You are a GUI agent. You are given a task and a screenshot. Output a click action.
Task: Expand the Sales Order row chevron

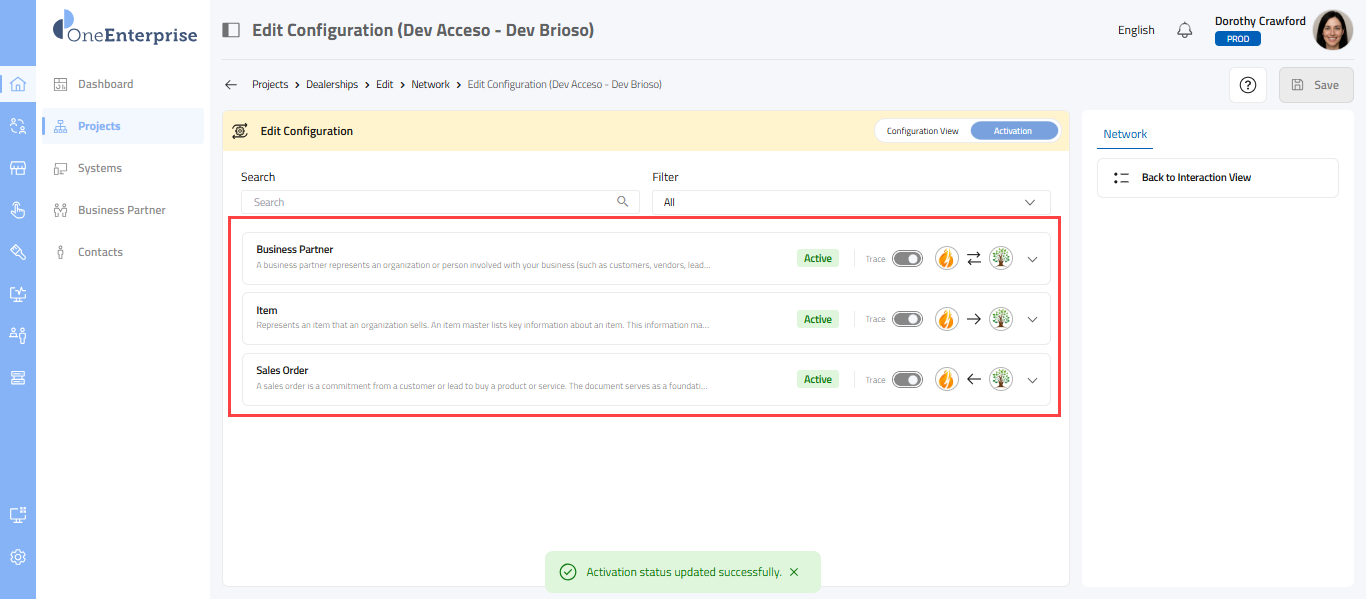pos(1033,380)
